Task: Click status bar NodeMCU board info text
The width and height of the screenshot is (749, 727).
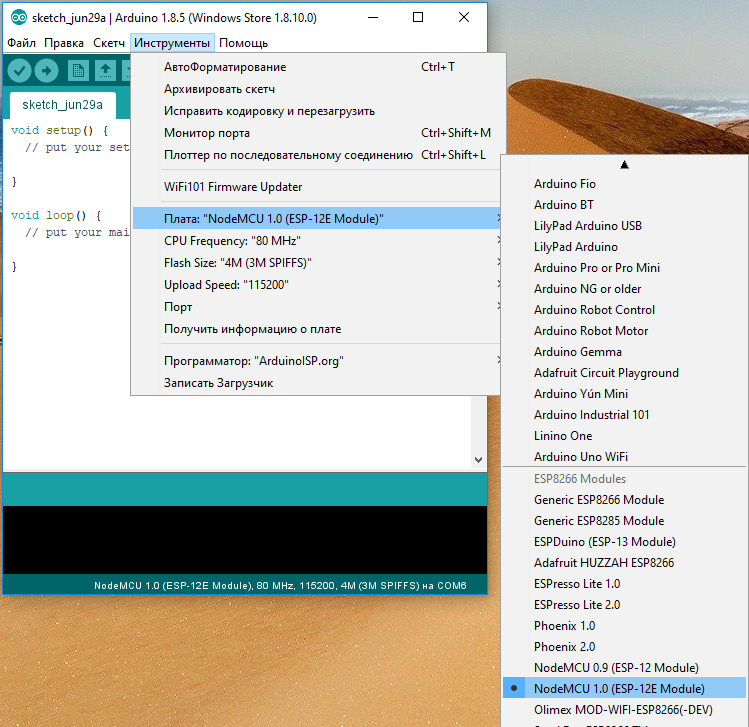Action: pyautogui.click(x=280, y=586)
